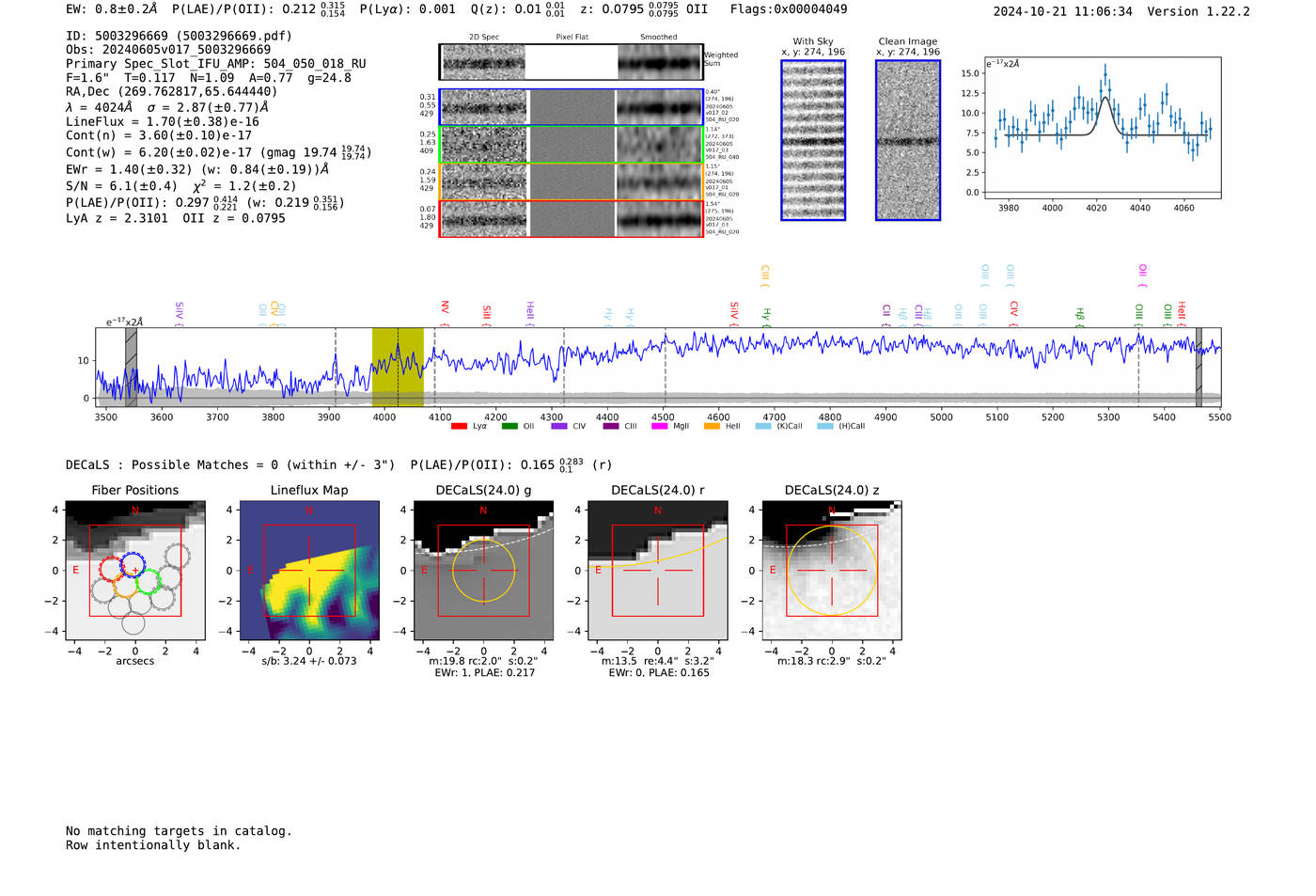Click the orange HeII legend swatch
Viewport: 1316px width, 896px height.
click(712, 427)
